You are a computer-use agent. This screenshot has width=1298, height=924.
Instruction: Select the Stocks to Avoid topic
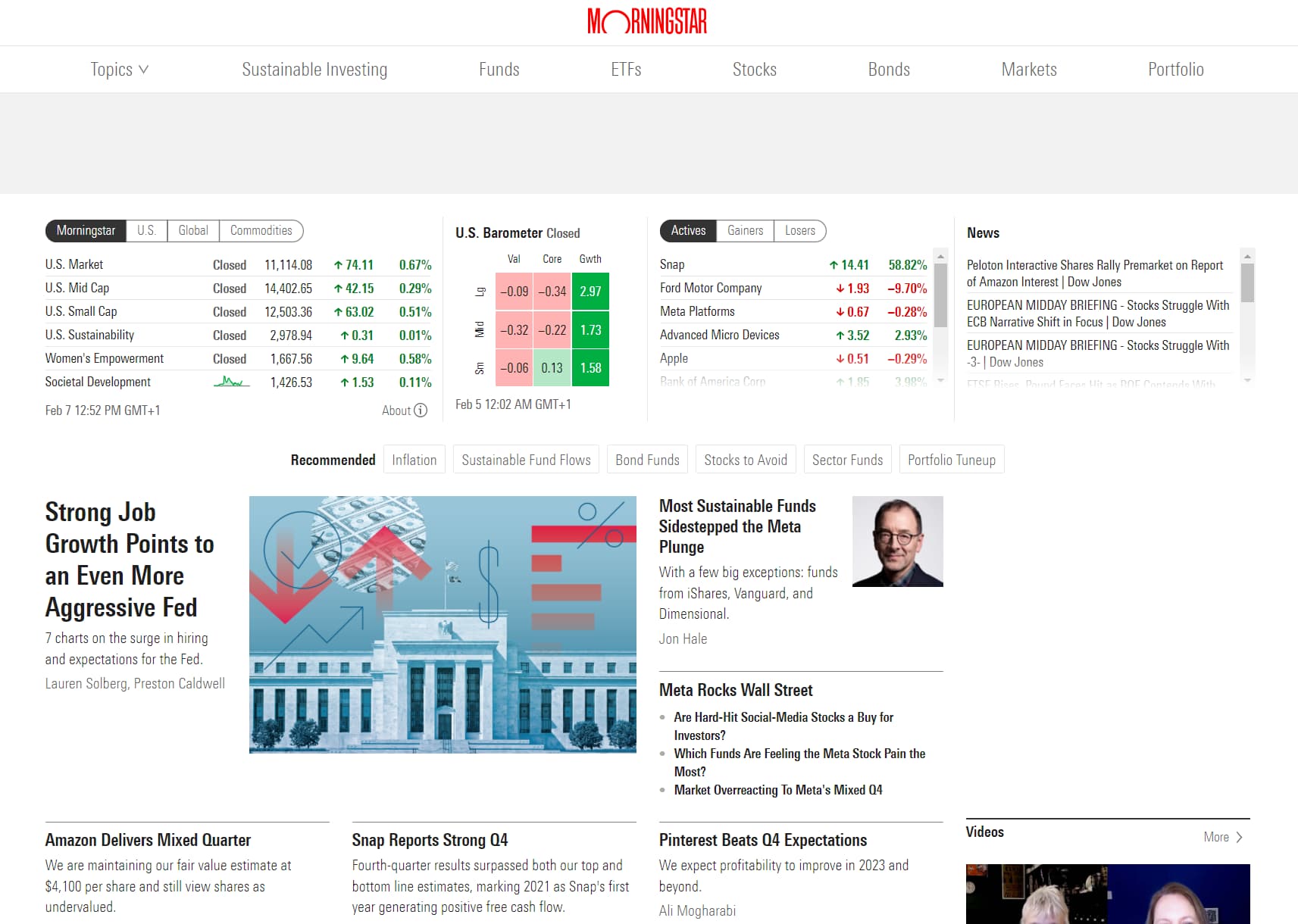pos(746,460)
